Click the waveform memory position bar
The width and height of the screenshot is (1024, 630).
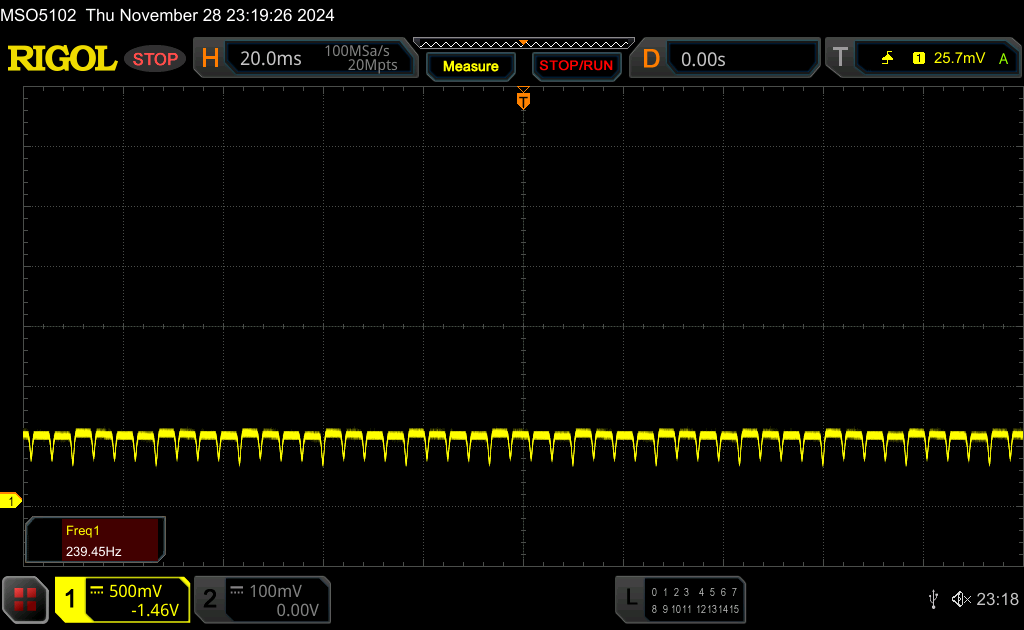[523, 44]
